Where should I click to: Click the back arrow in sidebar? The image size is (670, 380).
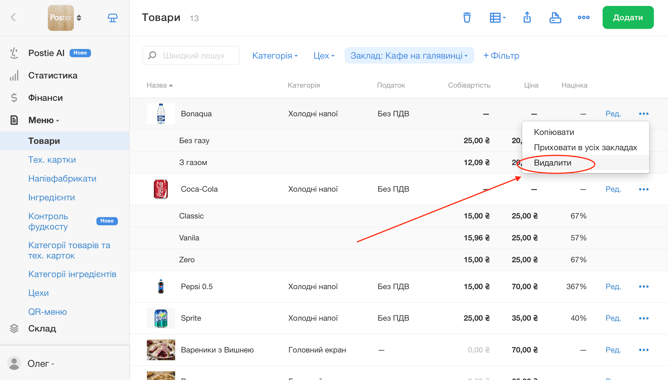point(13,17)
